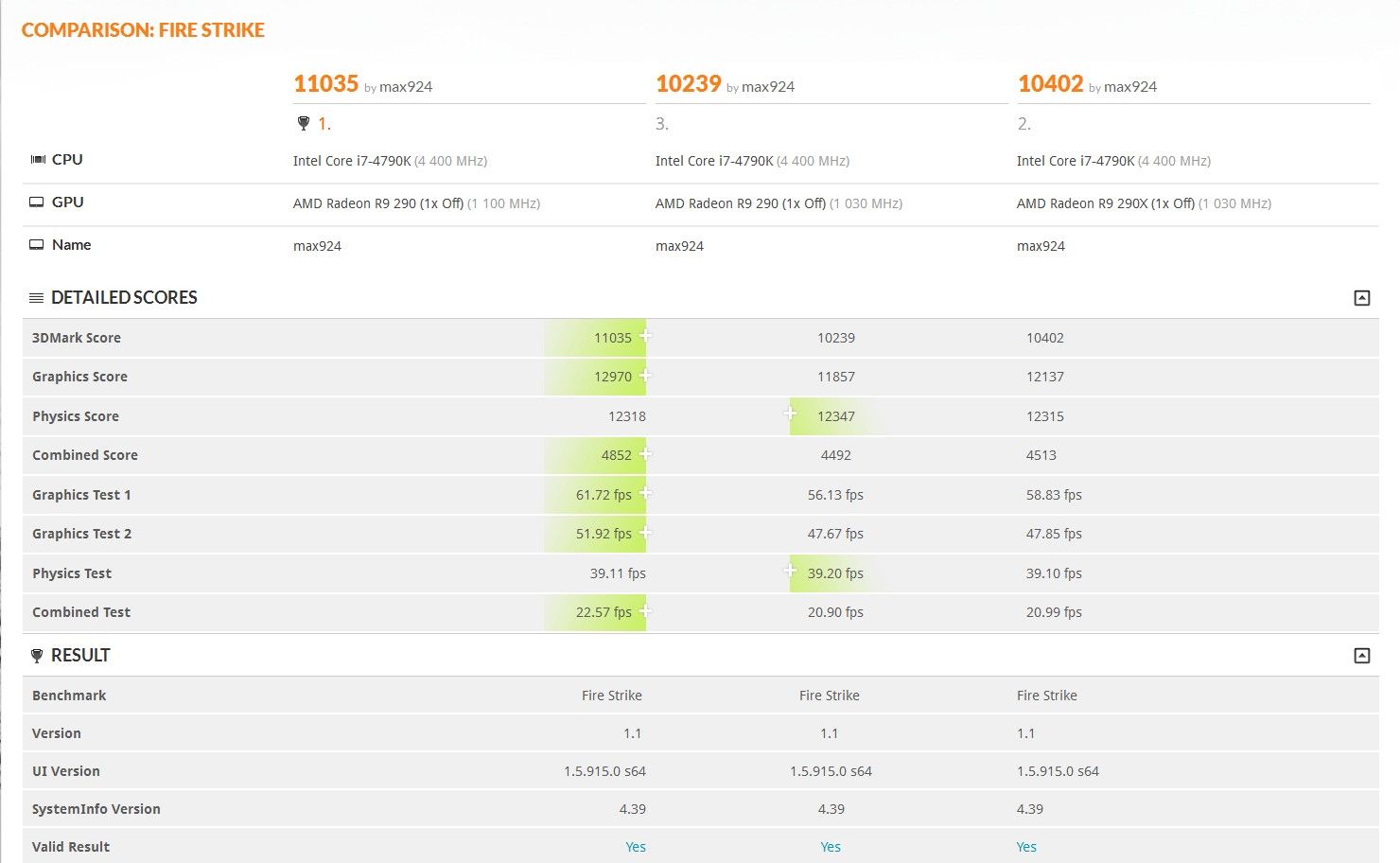Collapse the Result section
Screen dimensions: 1400x863
pos(1361,656)
